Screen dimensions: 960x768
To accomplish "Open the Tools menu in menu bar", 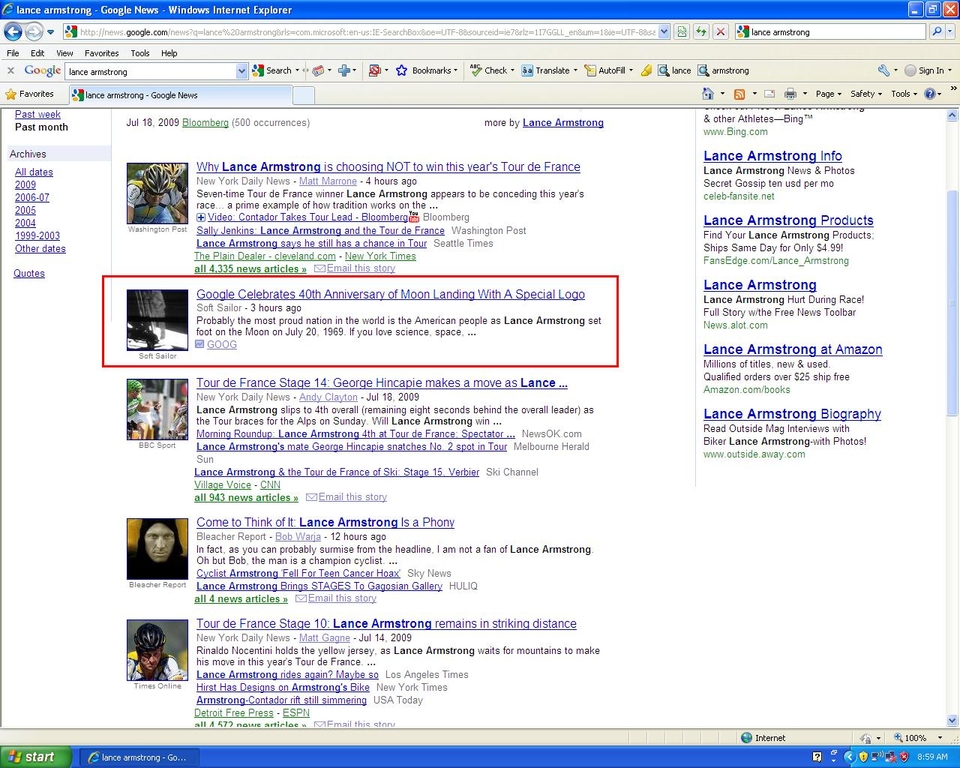I will (x=140, y=53).
